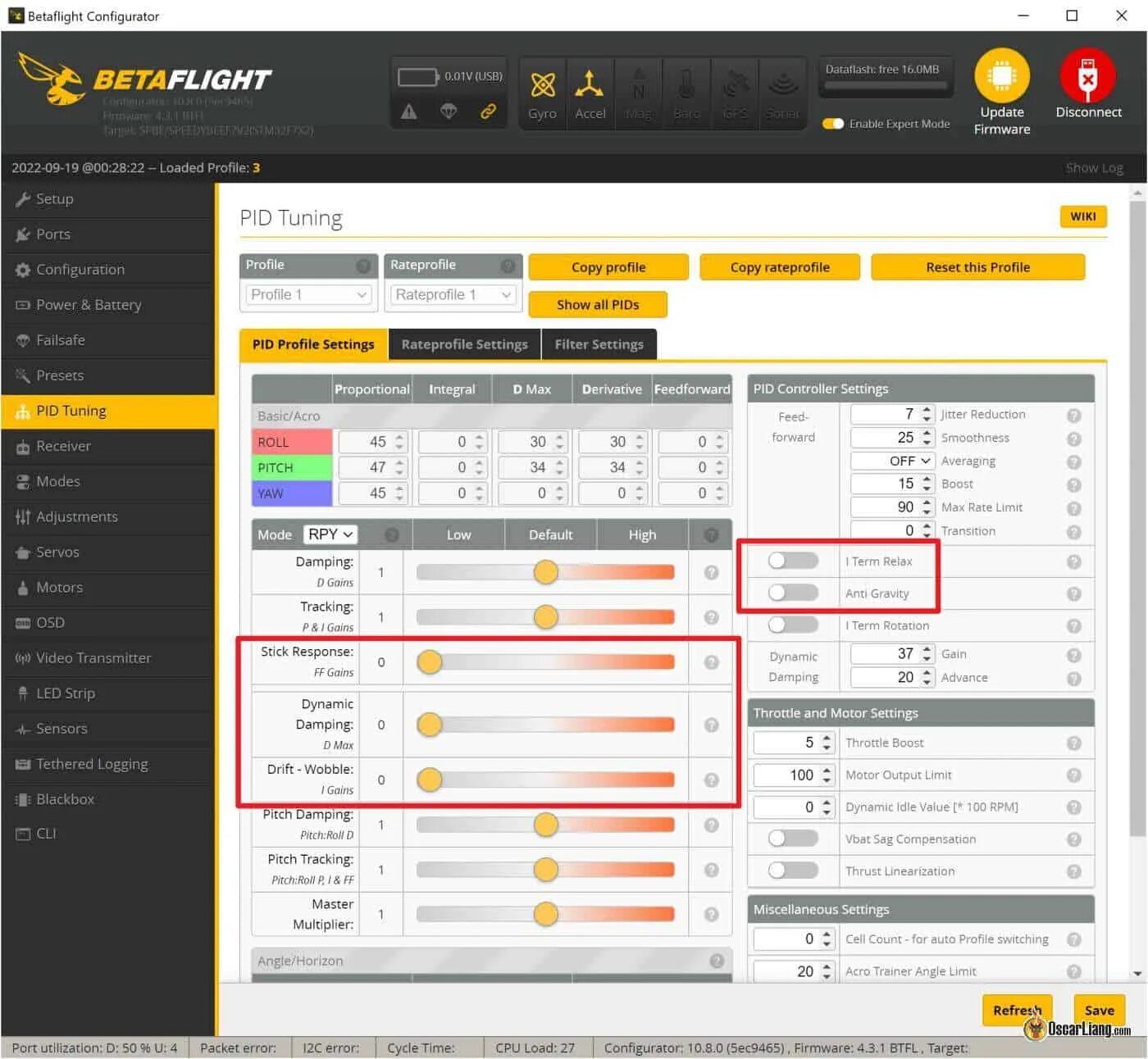Click the Show Log text
The width and height of the screenshot is (1148, 1059).
tap(1094, 167)
